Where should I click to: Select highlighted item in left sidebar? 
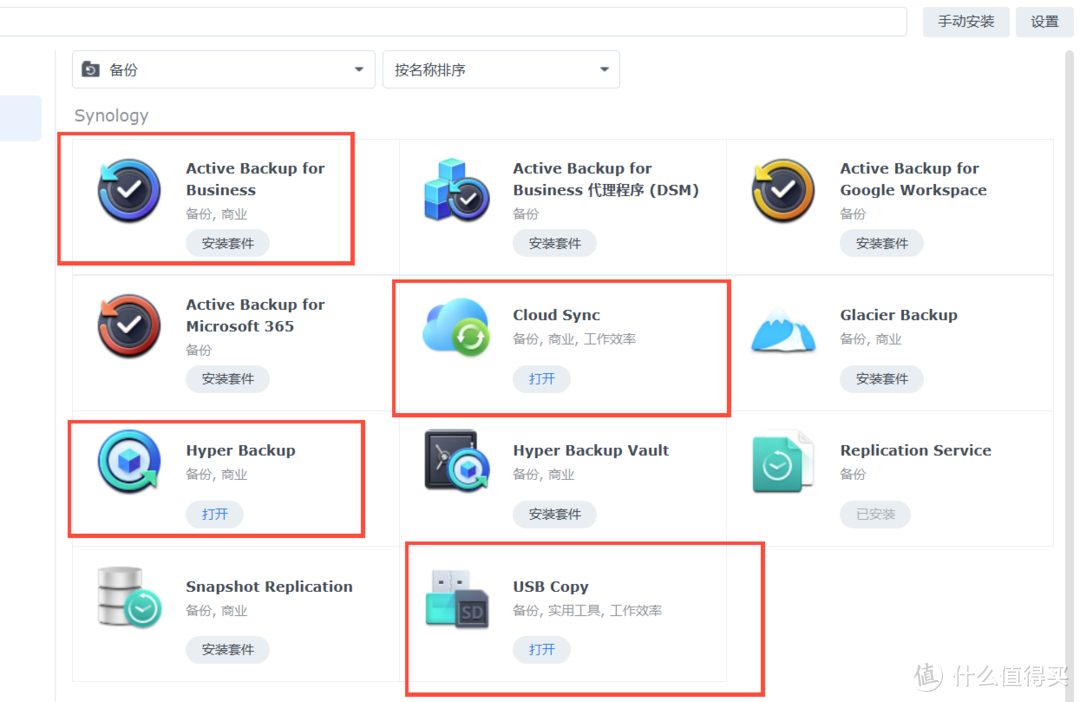(21, 118)
